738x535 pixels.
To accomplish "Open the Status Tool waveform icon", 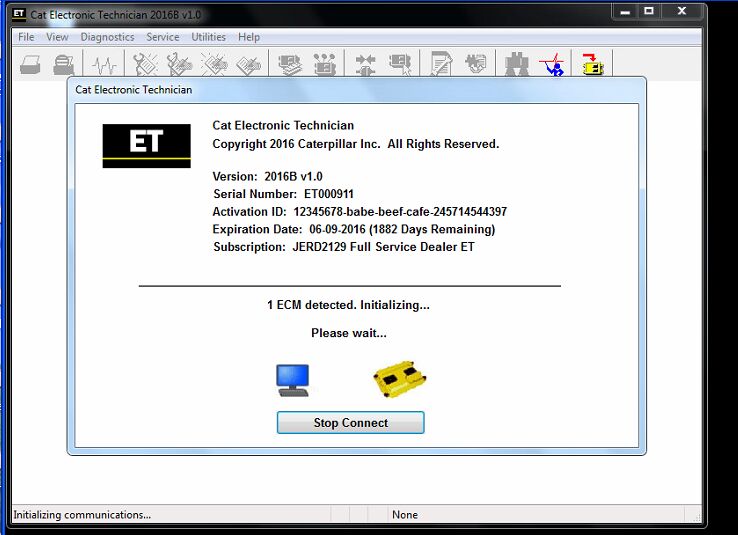I will click(x=104, y=65).
